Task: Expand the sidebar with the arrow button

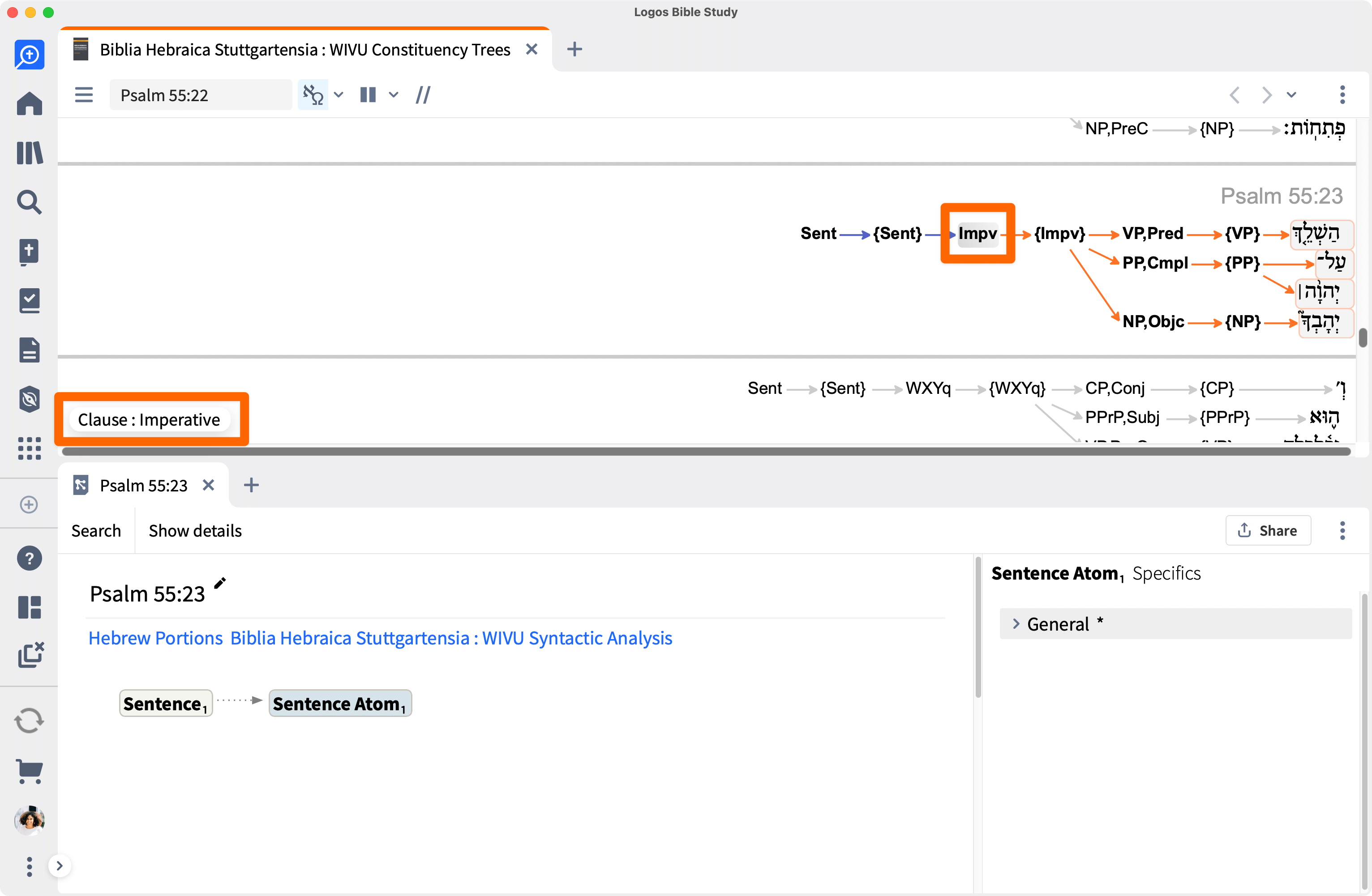Action: (x=60, y=866)
